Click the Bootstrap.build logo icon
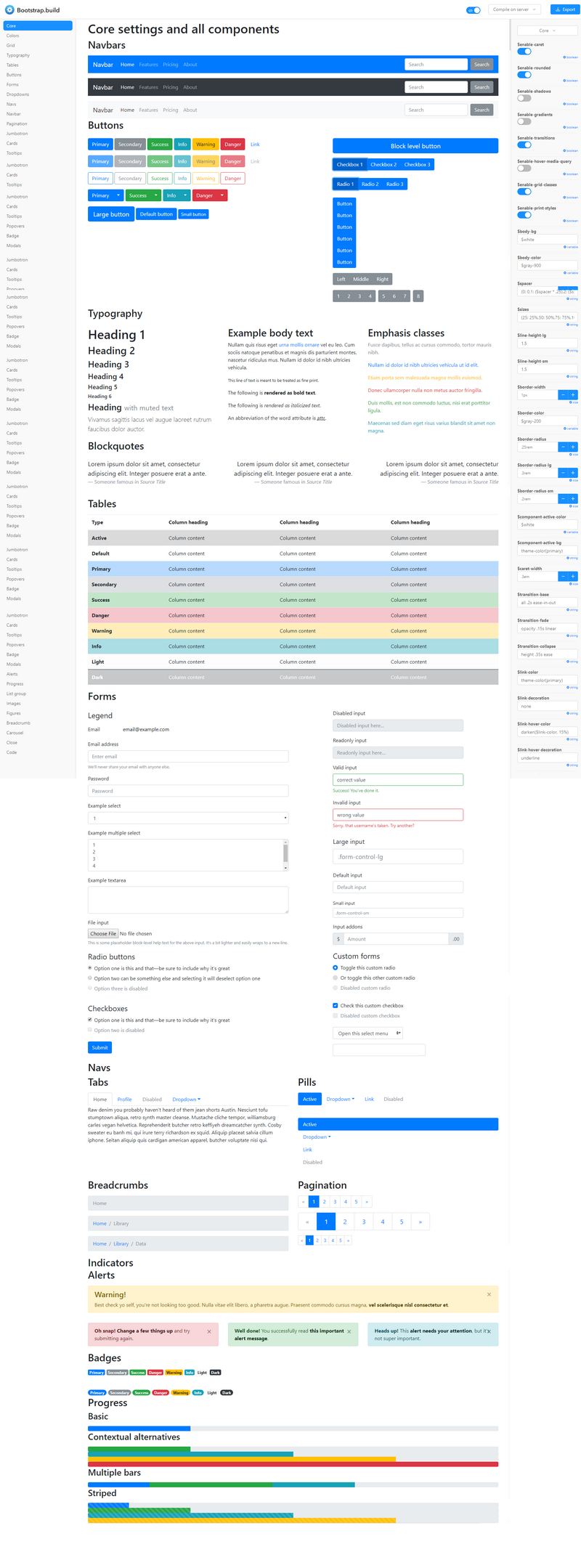Viewport: 581px width, 1568px height. pos(9,10)
